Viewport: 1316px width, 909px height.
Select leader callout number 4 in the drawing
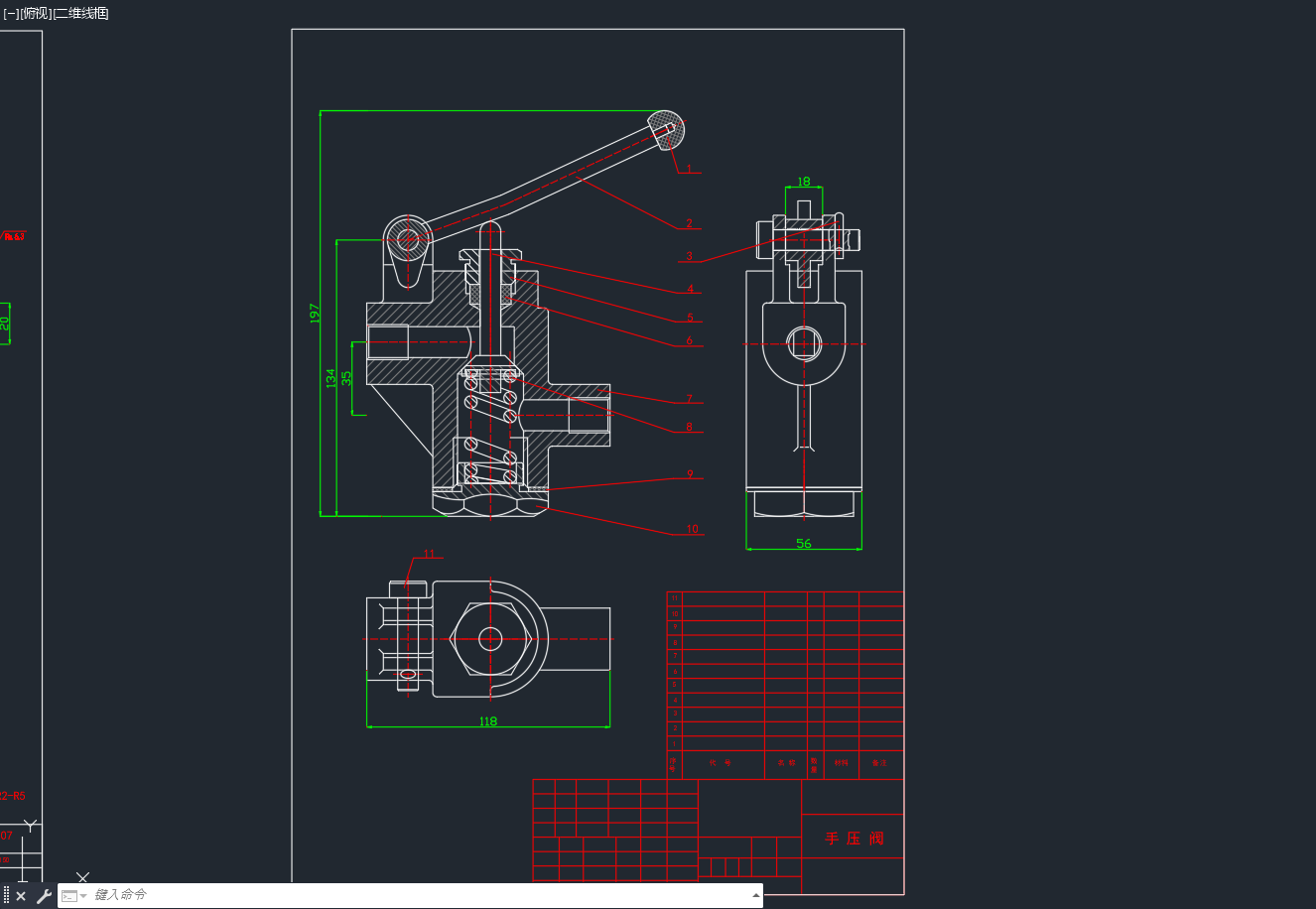pyautogui.click(x=690, y=289)
